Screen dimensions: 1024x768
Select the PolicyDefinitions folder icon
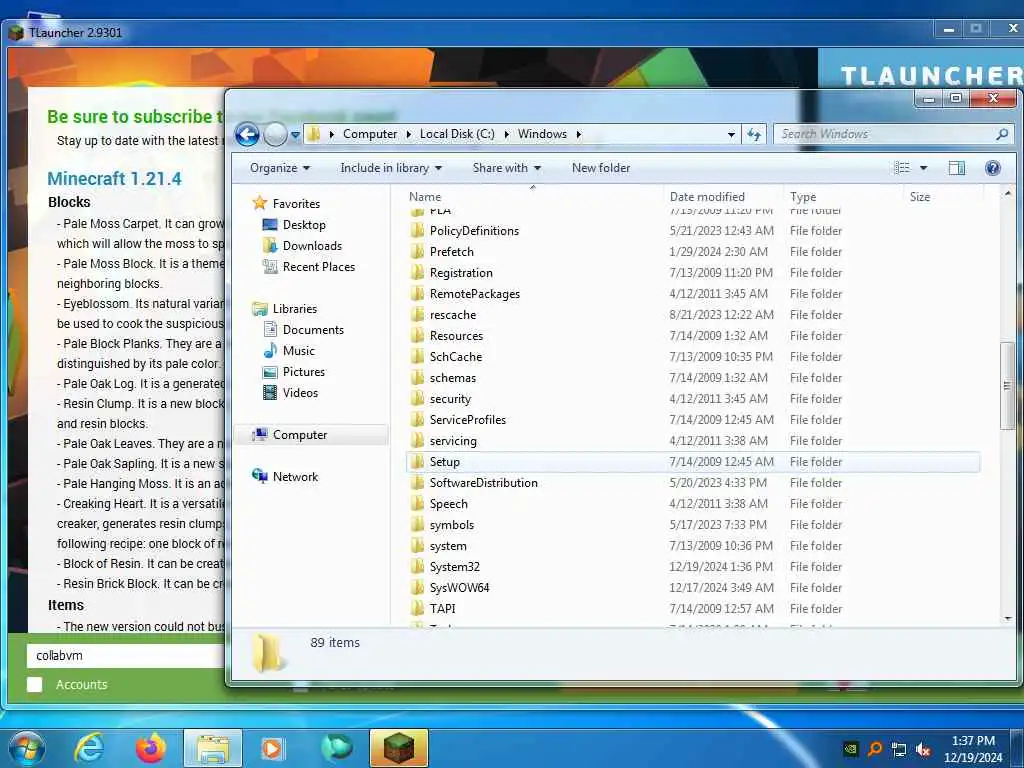417,231
